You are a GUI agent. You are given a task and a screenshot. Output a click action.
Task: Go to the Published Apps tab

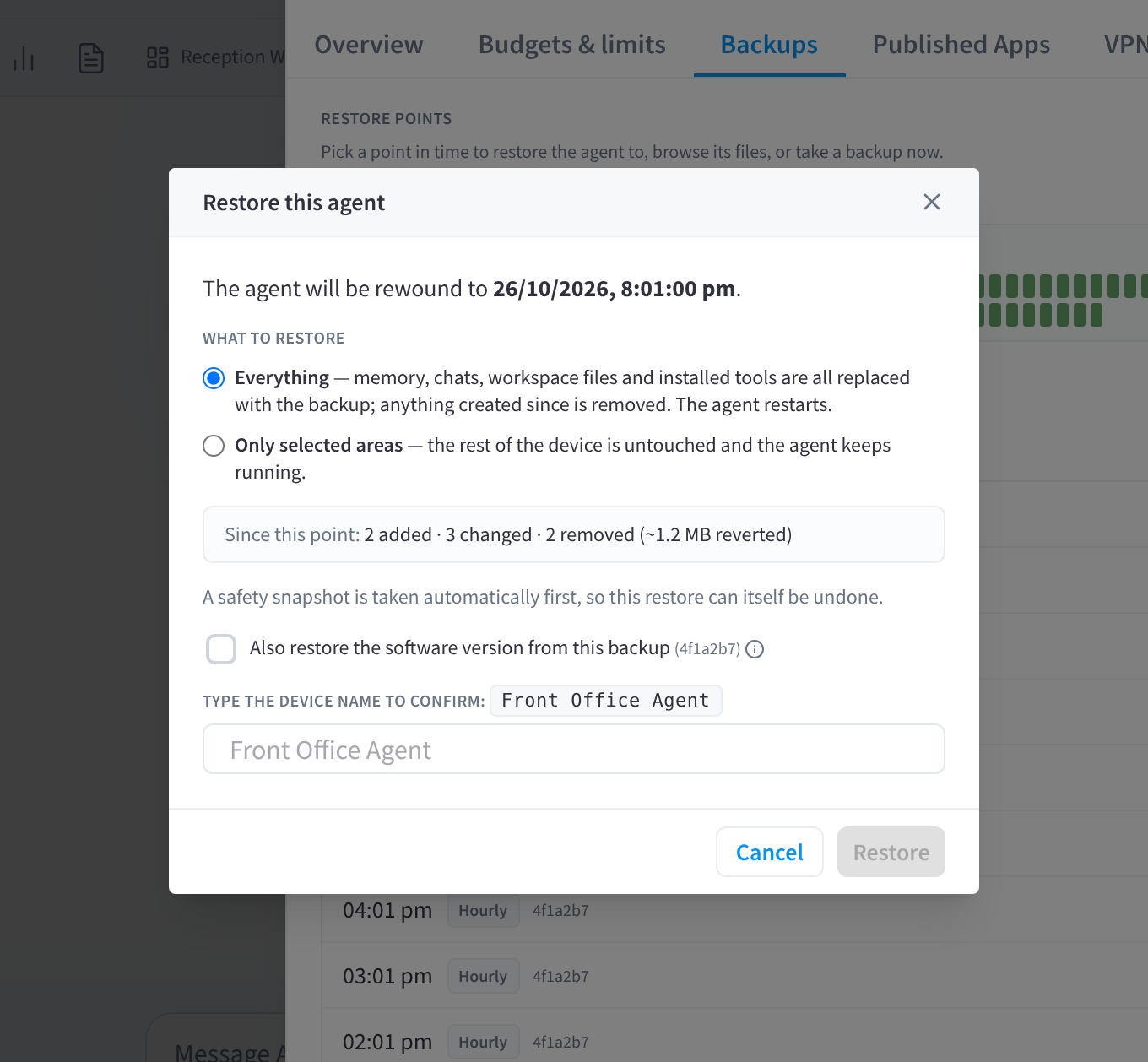[x=961, y=44]
